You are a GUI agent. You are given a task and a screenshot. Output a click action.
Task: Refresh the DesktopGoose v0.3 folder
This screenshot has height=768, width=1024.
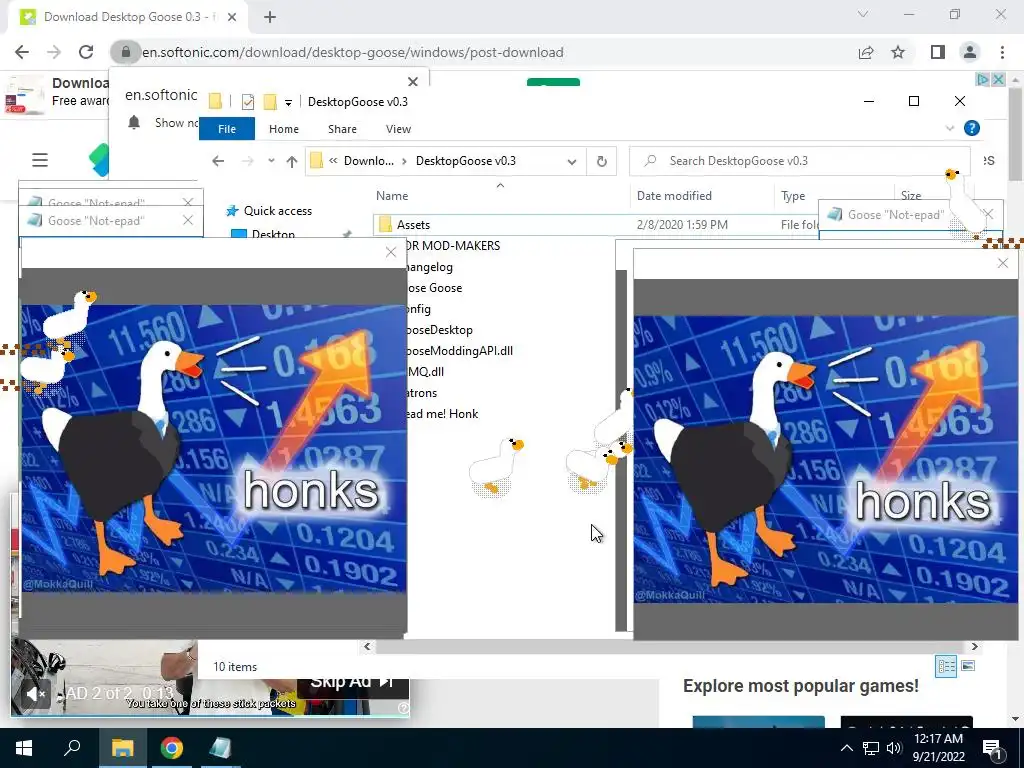601,161
